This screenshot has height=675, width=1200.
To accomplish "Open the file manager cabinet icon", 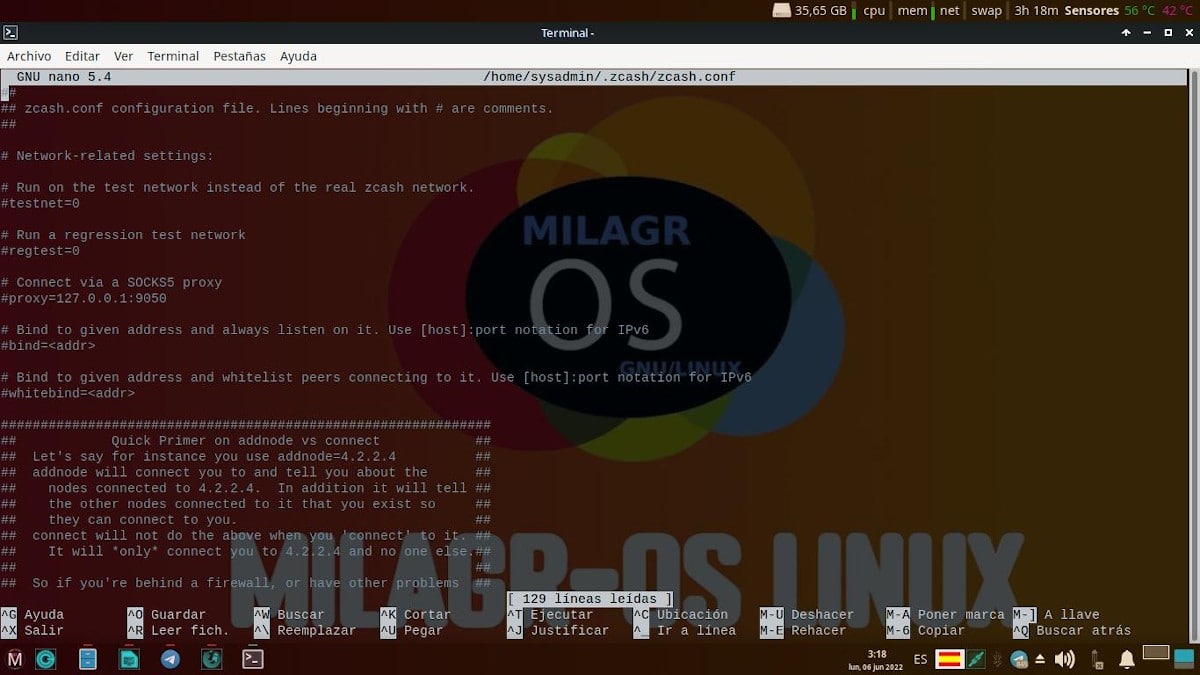I will 87,659.
